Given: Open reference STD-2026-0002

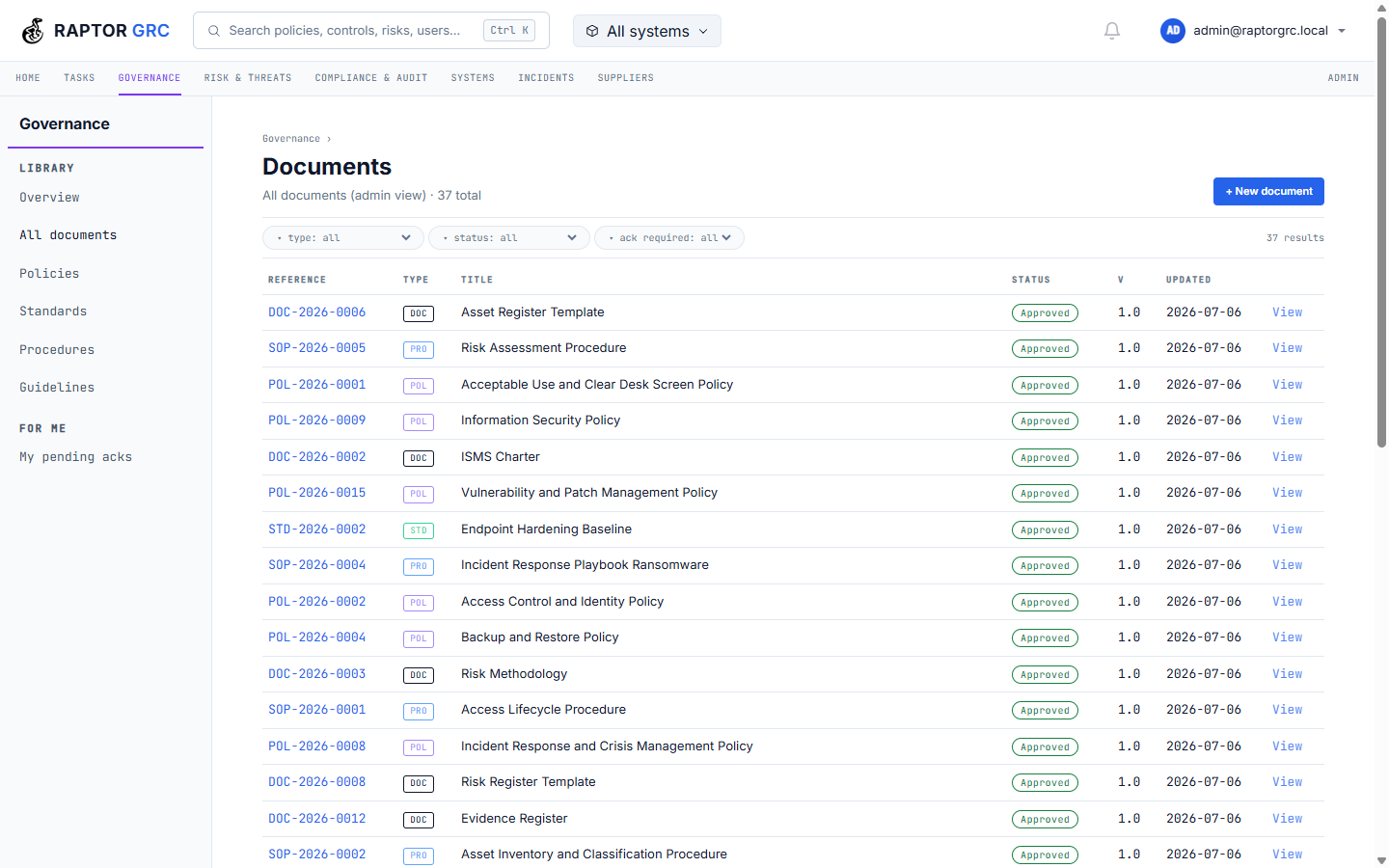Looking at the screenshot, I should click(x=317, y=529).
